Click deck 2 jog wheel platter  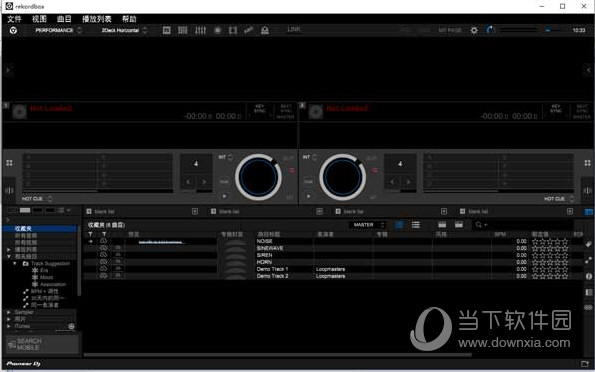coord(343,177)
